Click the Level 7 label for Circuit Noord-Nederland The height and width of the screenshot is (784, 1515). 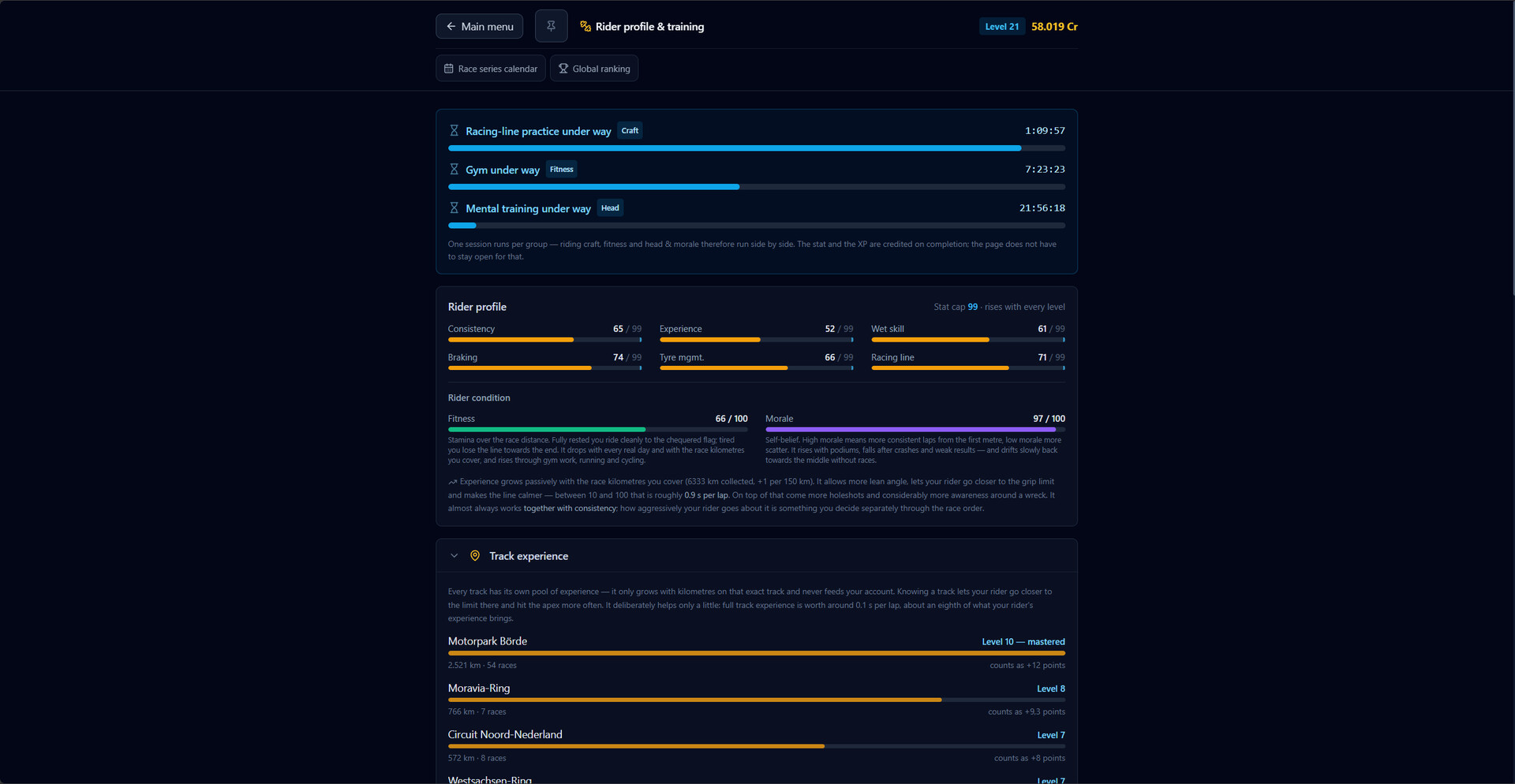click(x=1051, y=735)
